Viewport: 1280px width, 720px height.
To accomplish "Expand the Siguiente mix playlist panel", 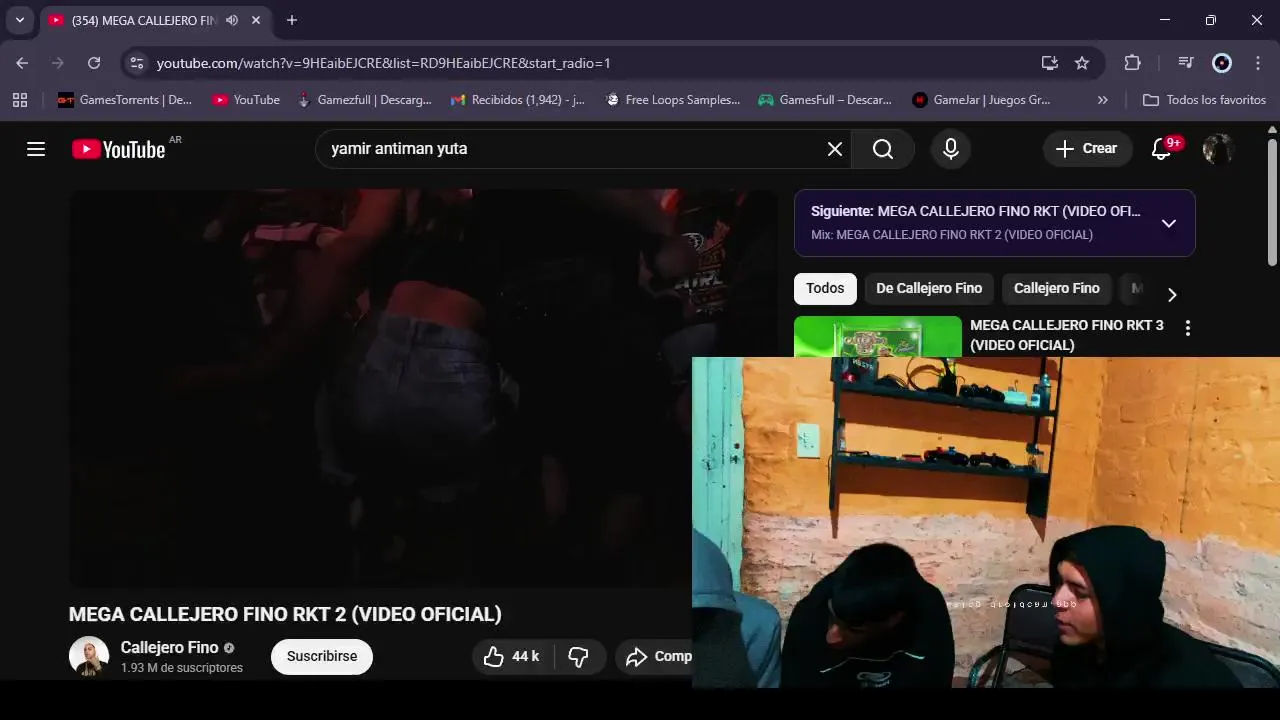I will [x=1168, y=223].
